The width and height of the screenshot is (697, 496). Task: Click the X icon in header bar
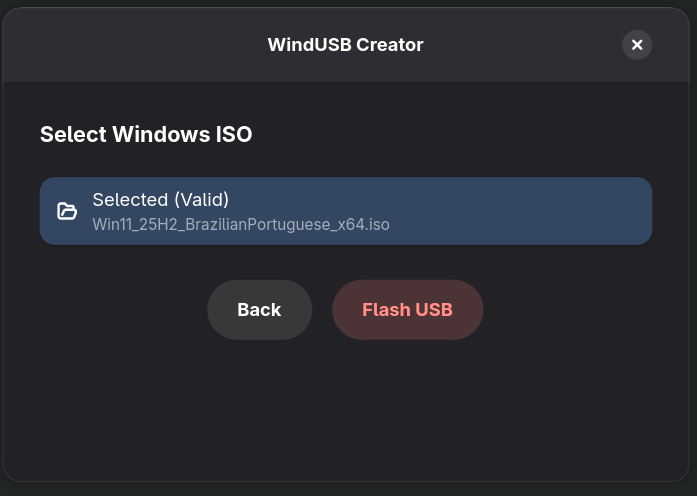637,44
